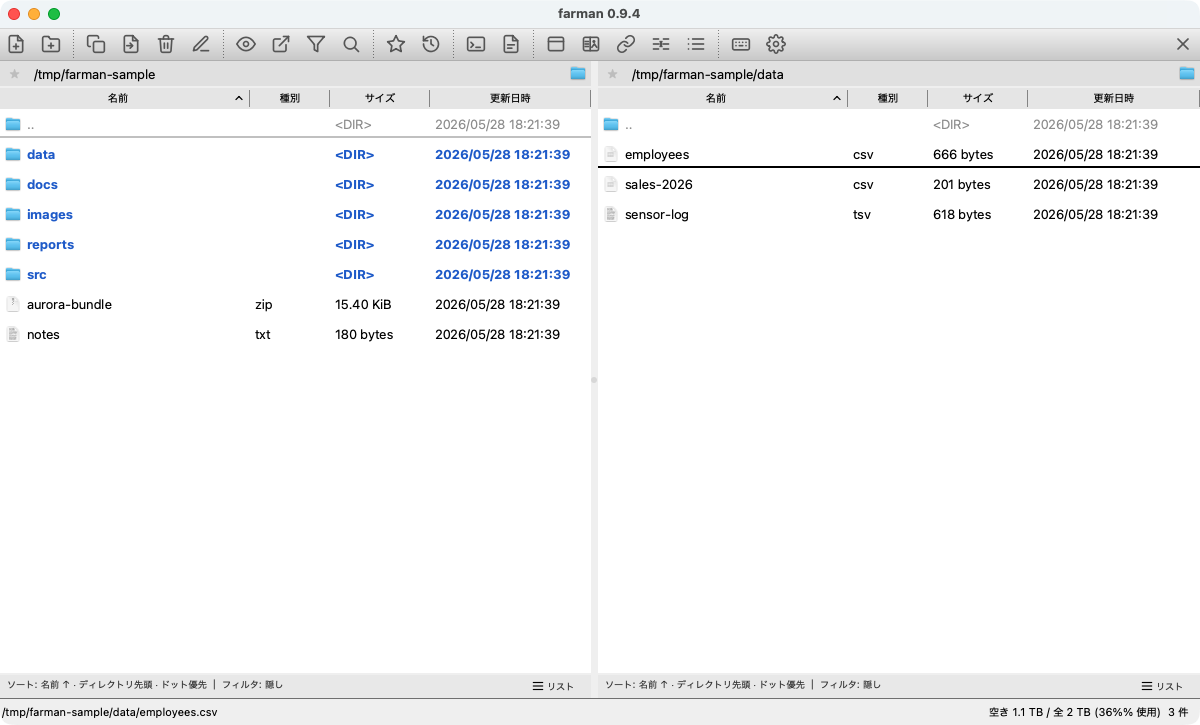The image size is (1200, 725).
Task: Click the disk free space status text
Action: (x=1075, y=712)
